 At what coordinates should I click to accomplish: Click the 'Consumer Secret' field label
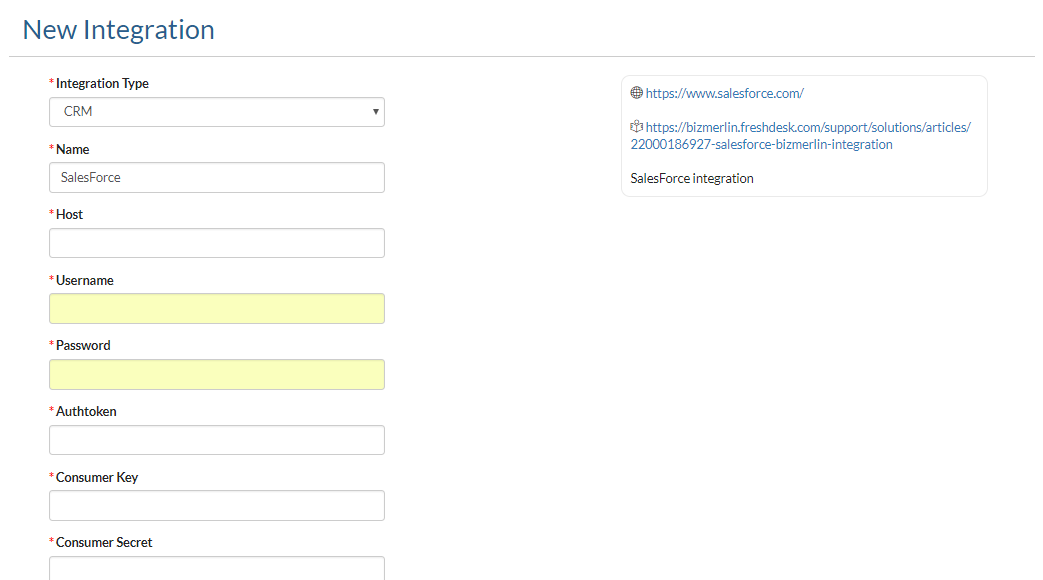104,542
